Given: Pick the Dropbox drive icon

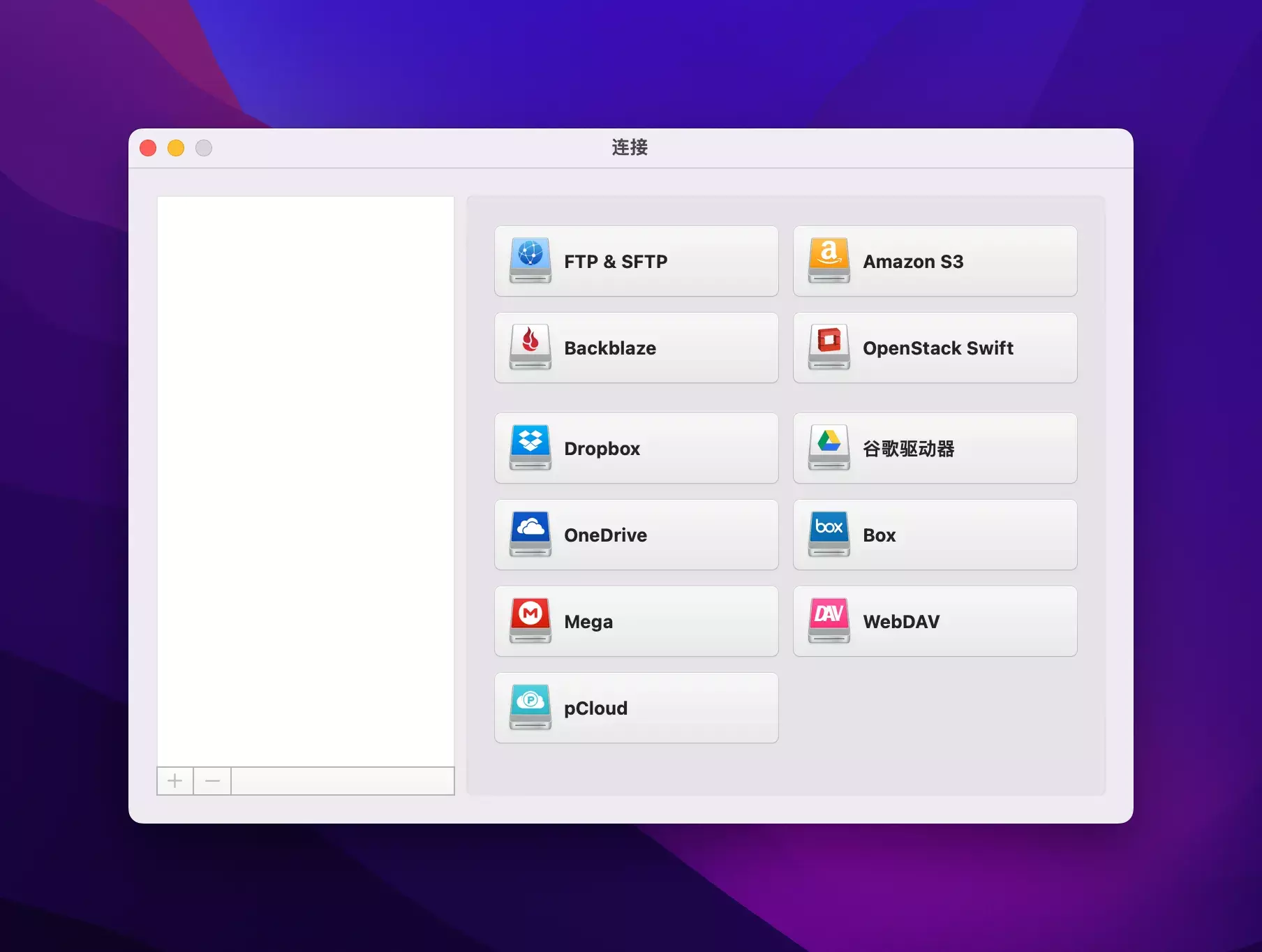Looking at the screenshot, I should coord(530,447).
